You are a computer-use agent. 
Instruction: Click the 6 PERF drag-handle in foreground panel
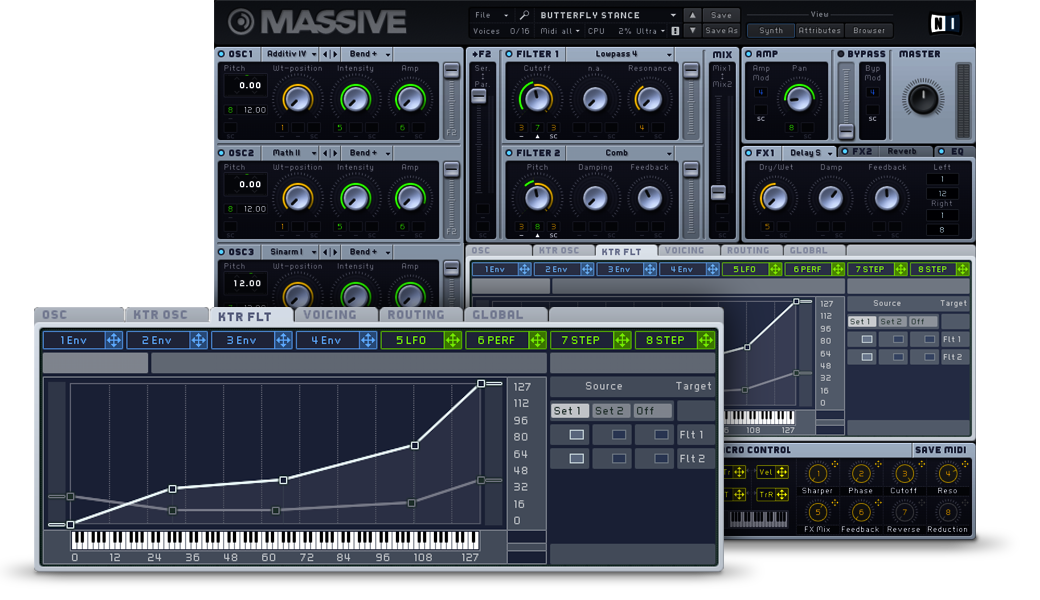[x=537, y=340]
